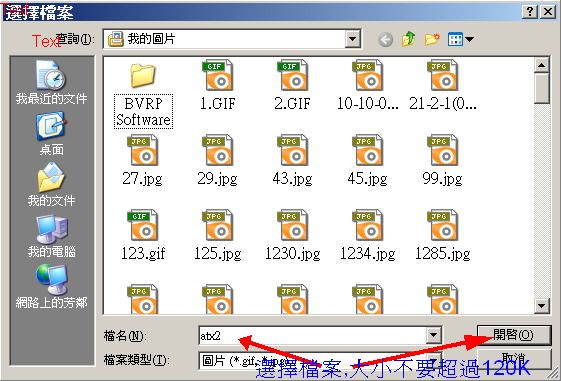
Task: Go to 網路上的芳鄰 in places bar
Action: [51, 287]
